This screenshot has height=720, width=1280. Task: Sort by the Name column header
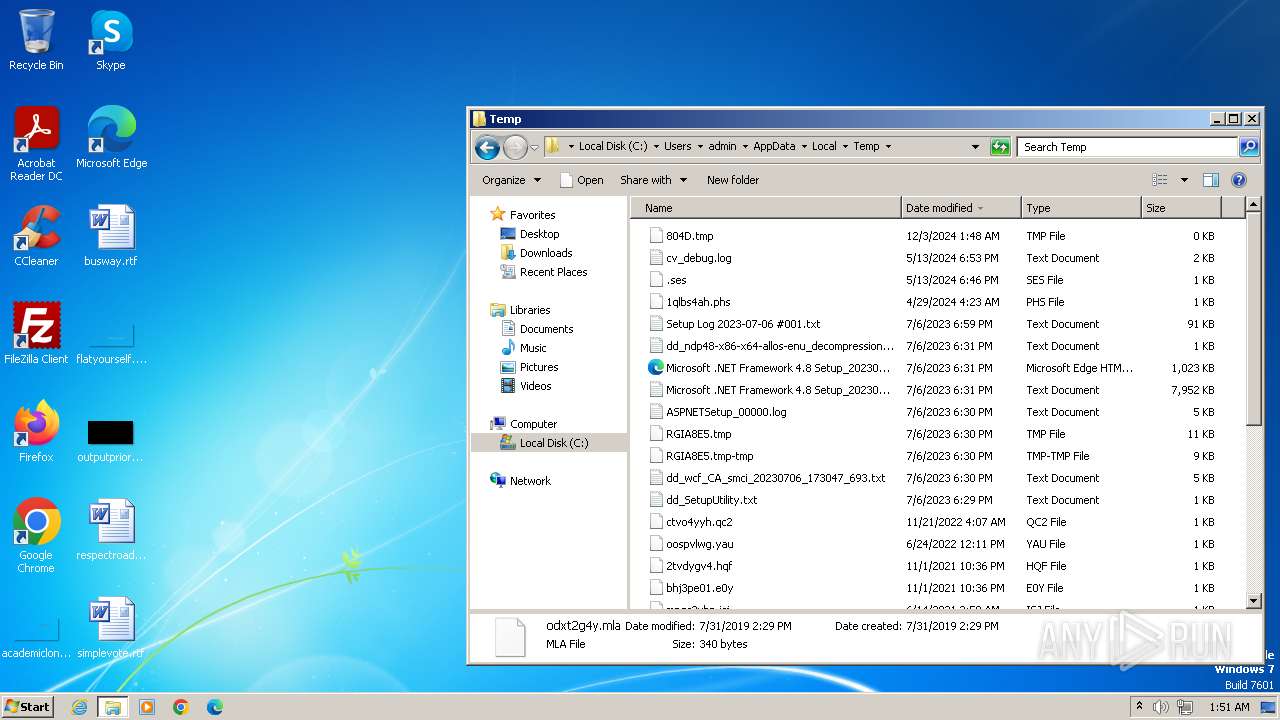(x=768, y=208)
